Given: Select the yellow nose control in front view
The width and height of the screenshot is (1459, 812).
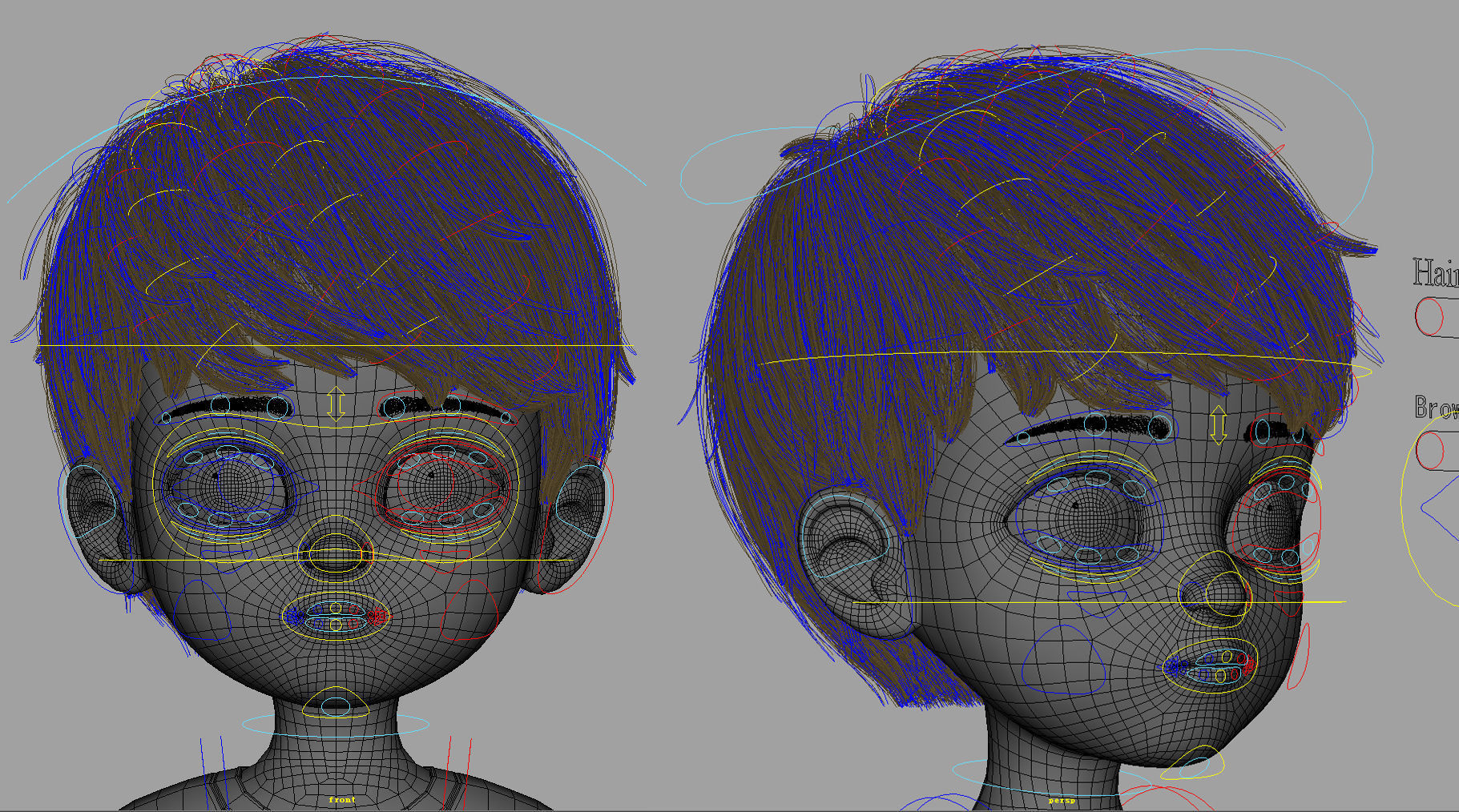Looking at the screenshot, I should (336, 548).
